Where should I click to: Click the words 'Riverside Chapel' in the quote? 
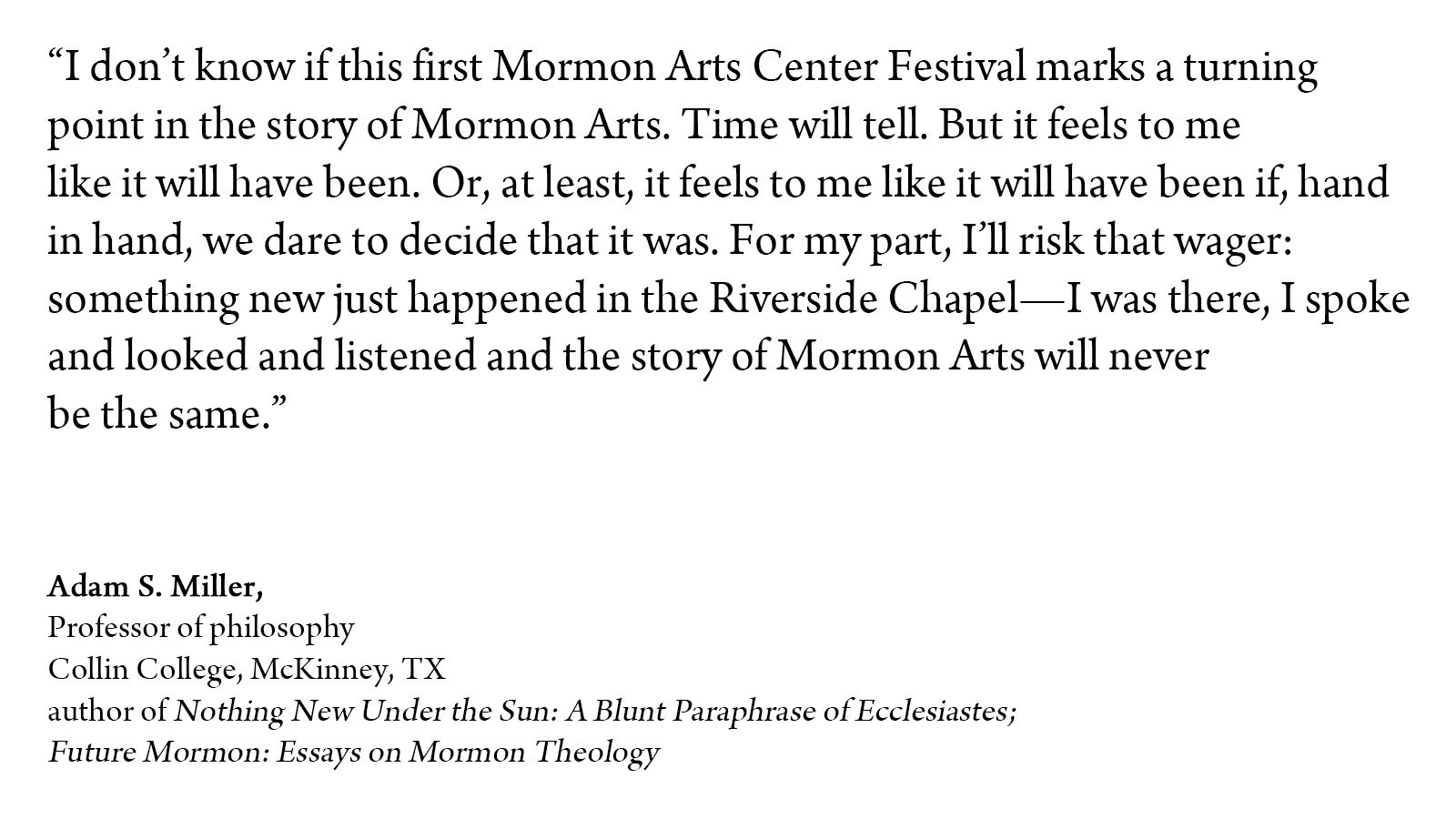pos(863,300)
